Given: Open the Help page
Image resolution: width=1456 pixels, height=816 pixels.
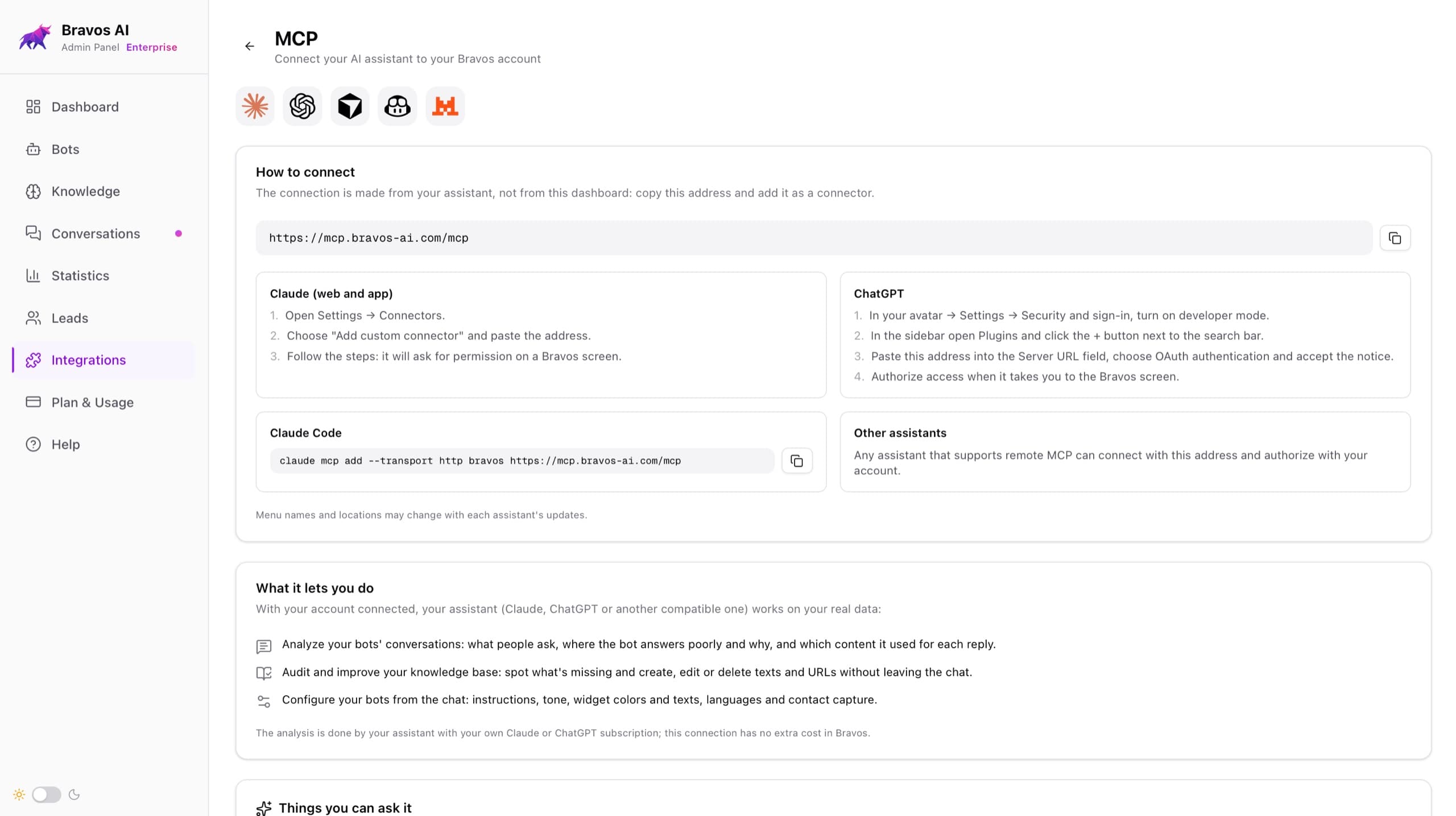Looking at the screenshot, I should coord(104,444).
